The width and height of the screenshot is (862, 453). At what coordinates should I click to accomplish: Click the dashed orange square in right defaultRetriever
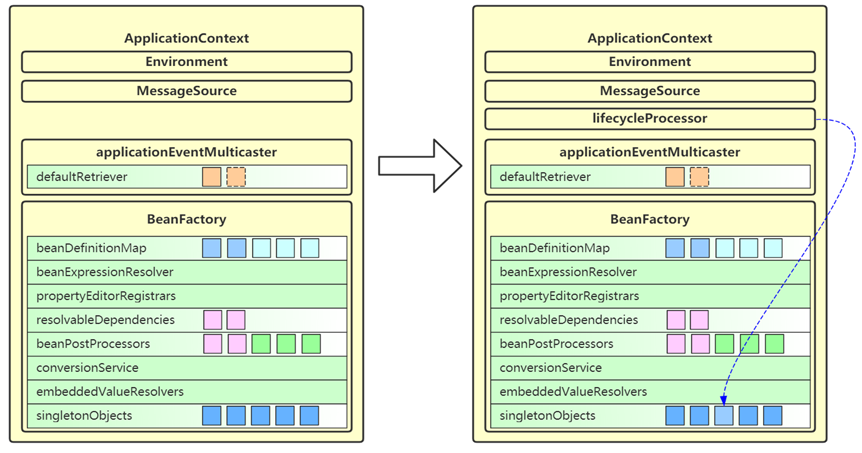tap(699, 177)
